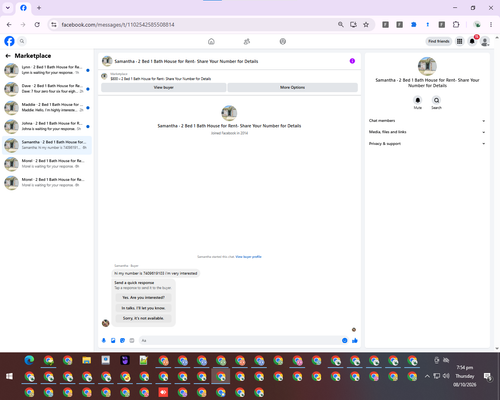Expand the Privacy & support section
Screen dimensions: 500x400
click(427, 144)
